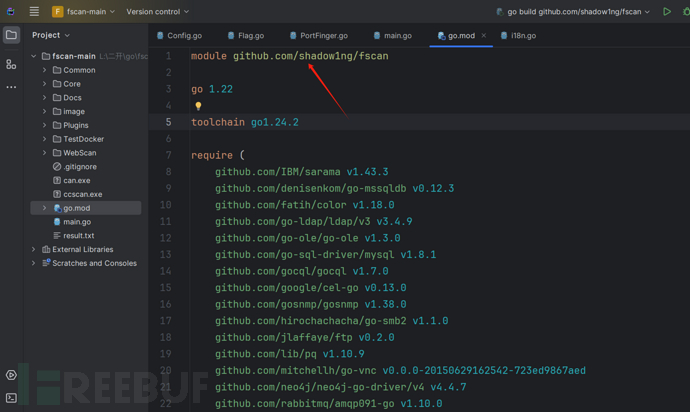The height and width of the screenshot is (412, 690).
Task: Expand the Plugins folder in tree
Action: [44, 126]
